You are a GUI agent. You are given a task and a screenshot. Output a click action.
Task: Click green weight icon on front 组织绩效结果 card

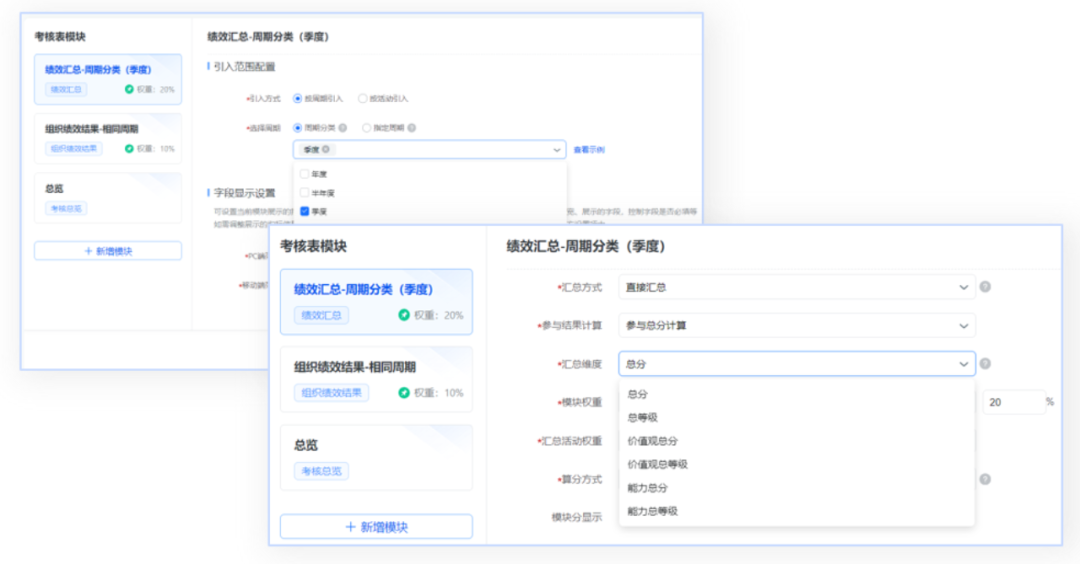404,393
